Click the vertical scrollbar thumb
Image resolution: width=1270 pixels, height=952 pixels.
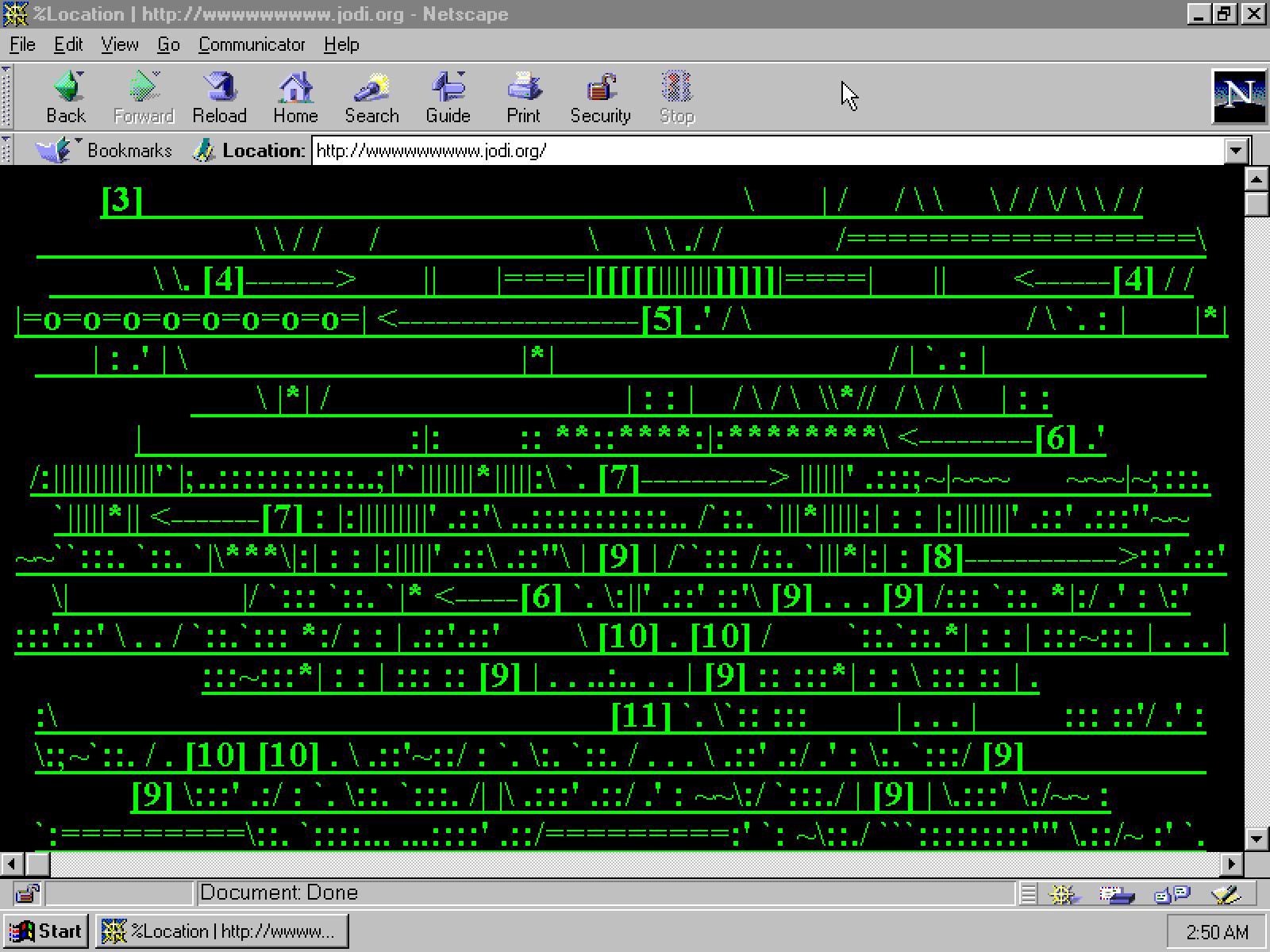point(1256,204)
